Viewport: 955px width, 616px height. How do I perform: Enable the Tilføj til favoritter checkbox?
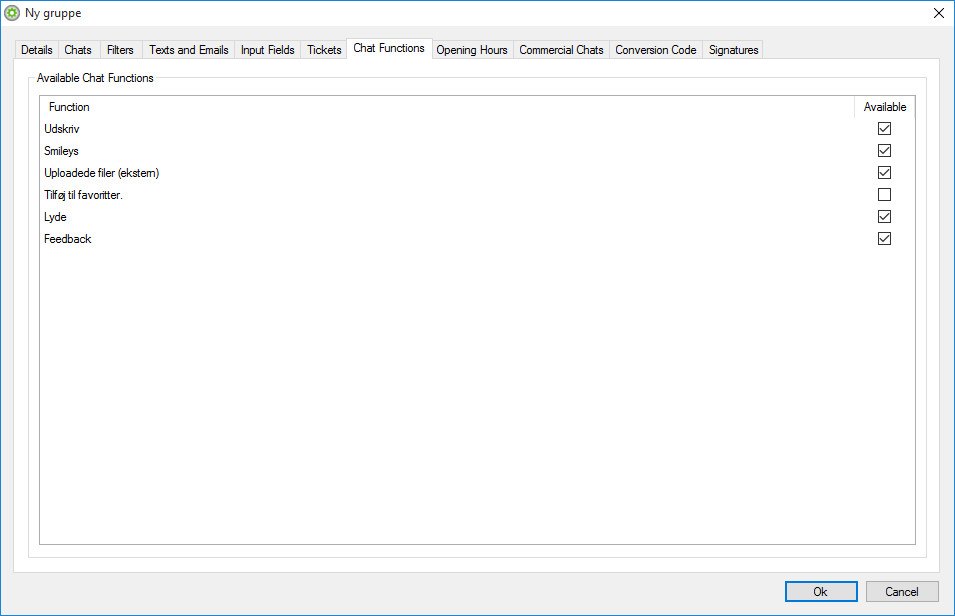point(884,194)
